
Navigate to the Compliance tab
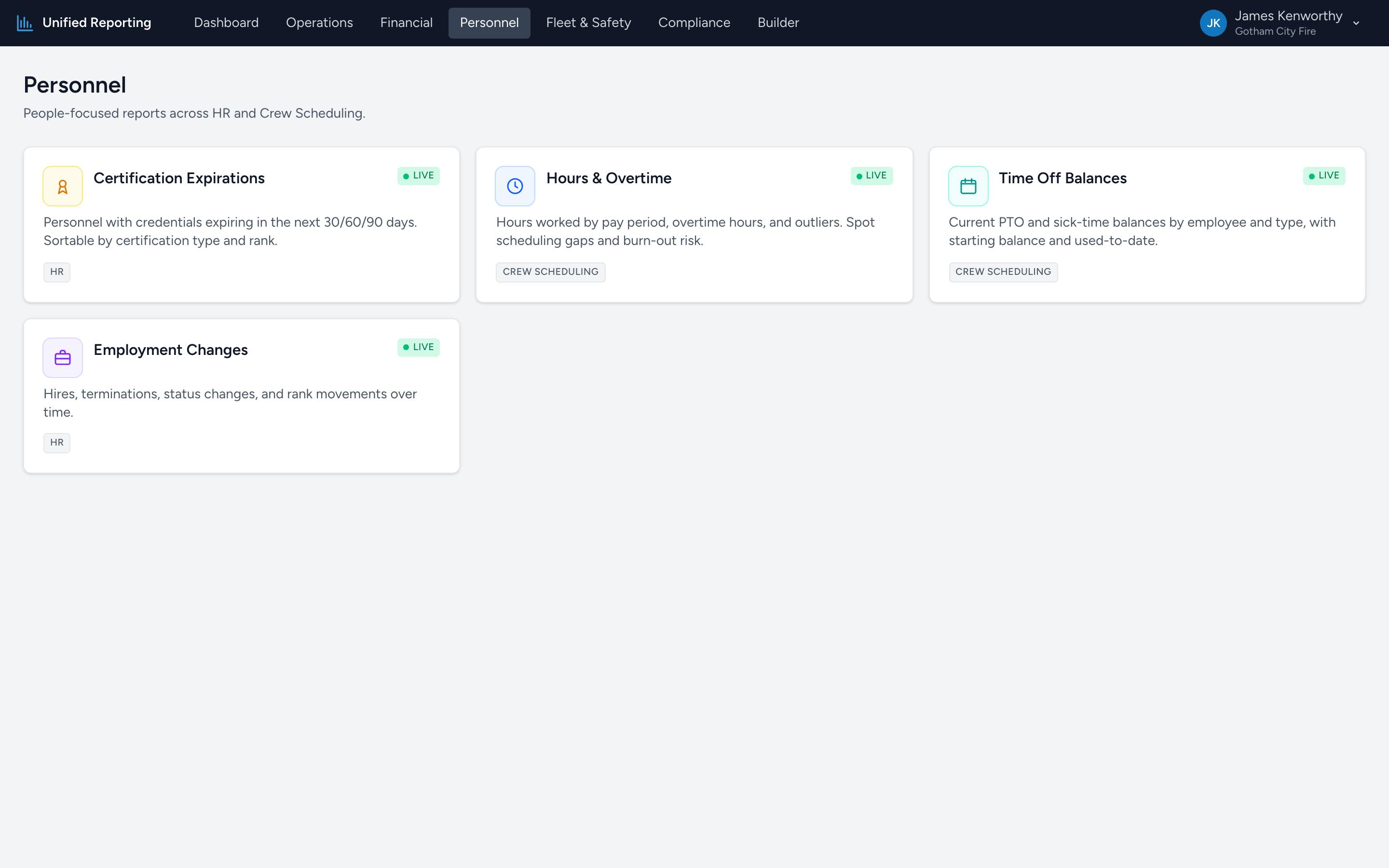[x=694, y=23]
